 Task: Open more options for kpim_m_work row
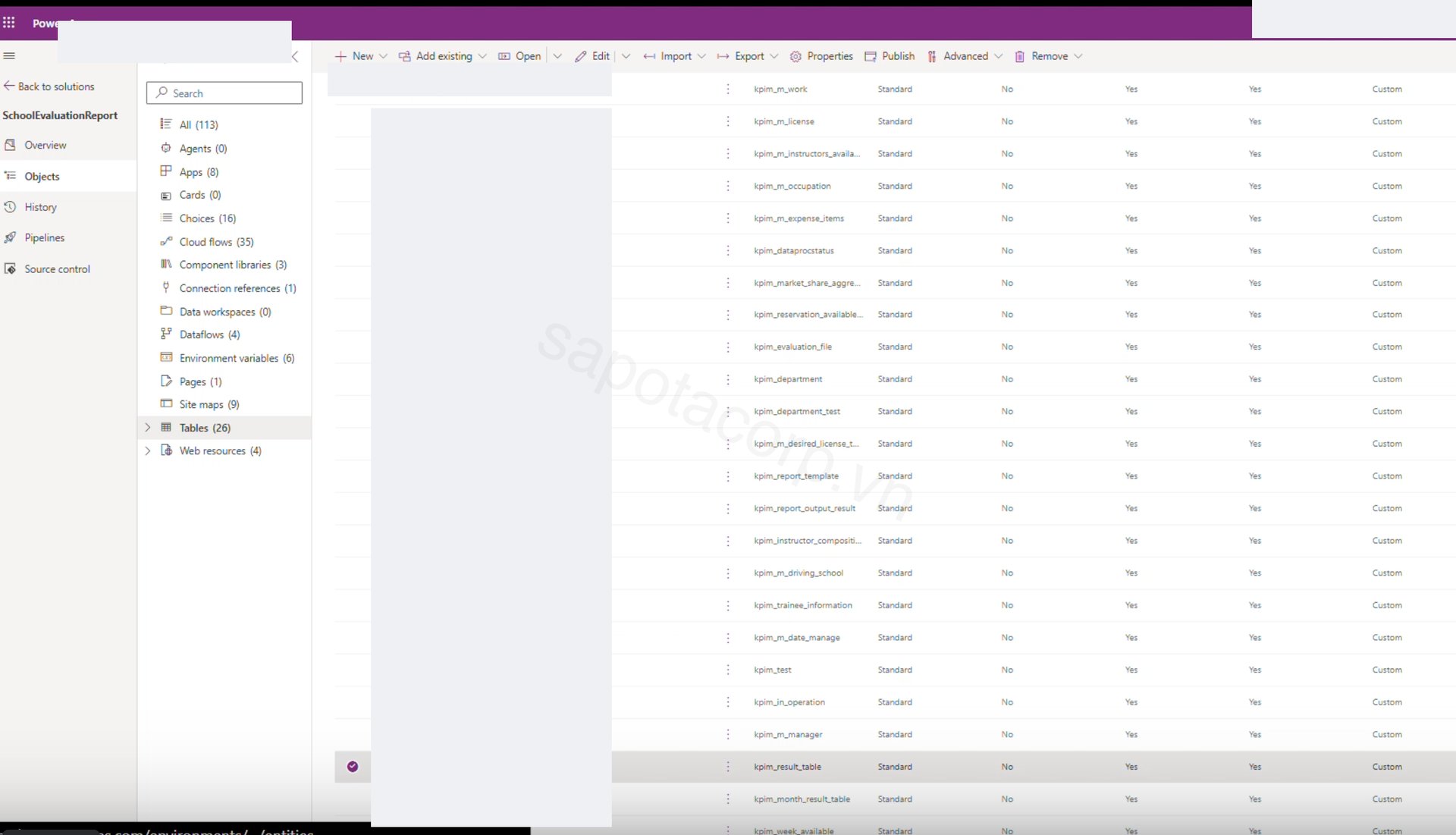[728, 89]
